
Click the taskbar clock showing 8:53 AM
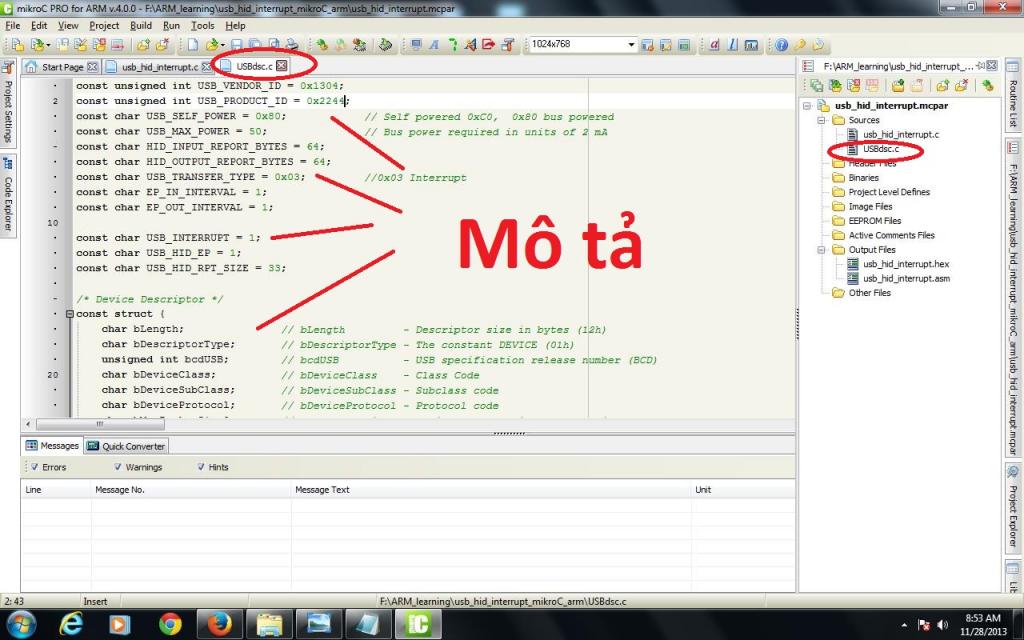tap(983, 625)
